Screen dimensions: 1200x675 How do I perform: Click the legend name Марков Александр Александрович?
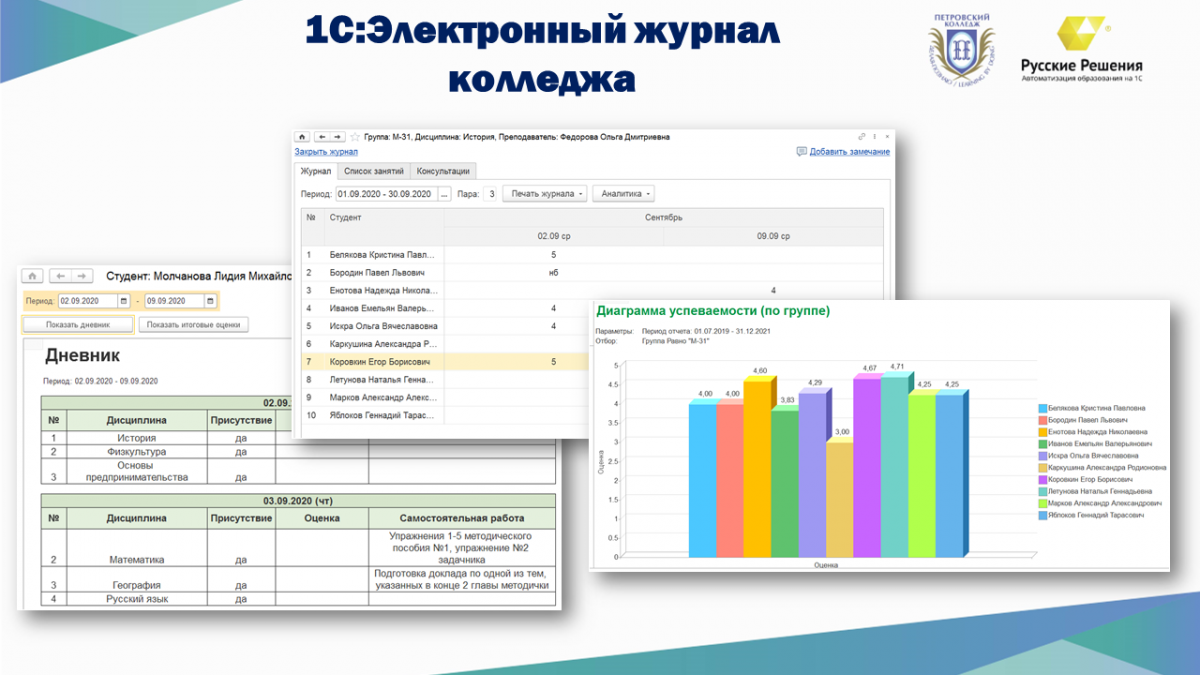pyautogui.click(x=1107, y=504)
